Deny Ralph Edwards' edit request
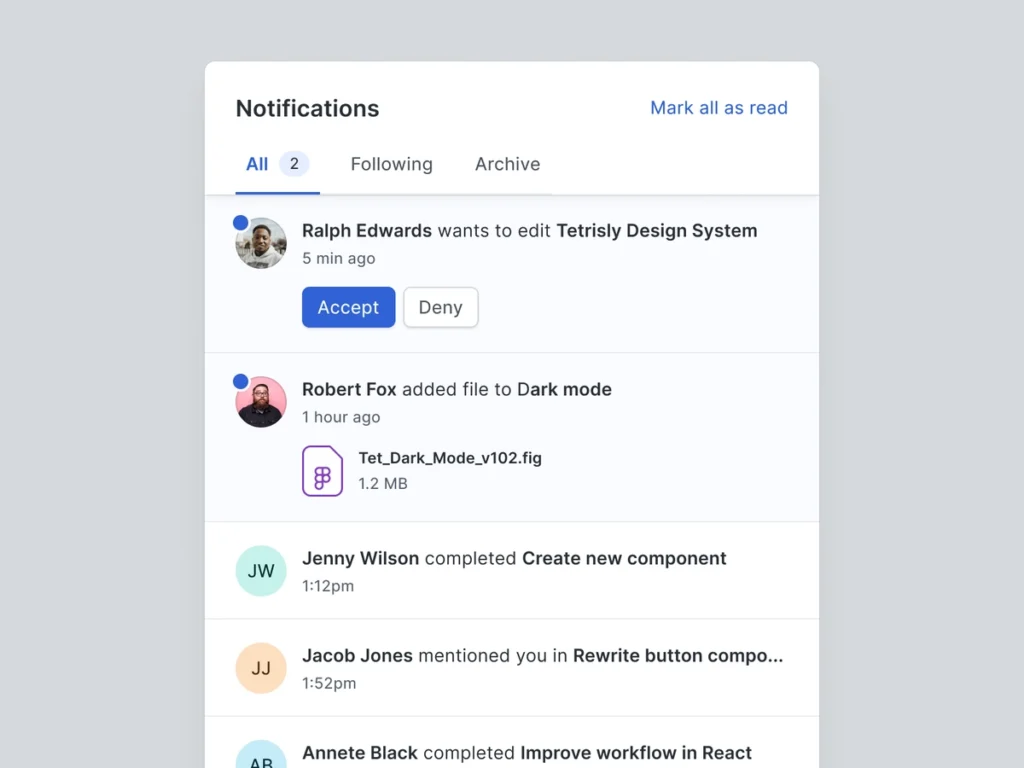The image size is (1024, 768). click(440, 307)
